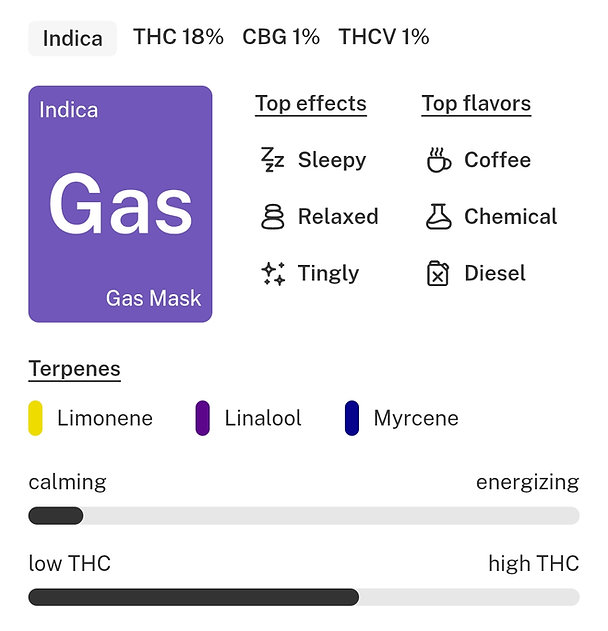Click the CBG 1% label
Screen dimensions: 608x631
coord(281,37)
